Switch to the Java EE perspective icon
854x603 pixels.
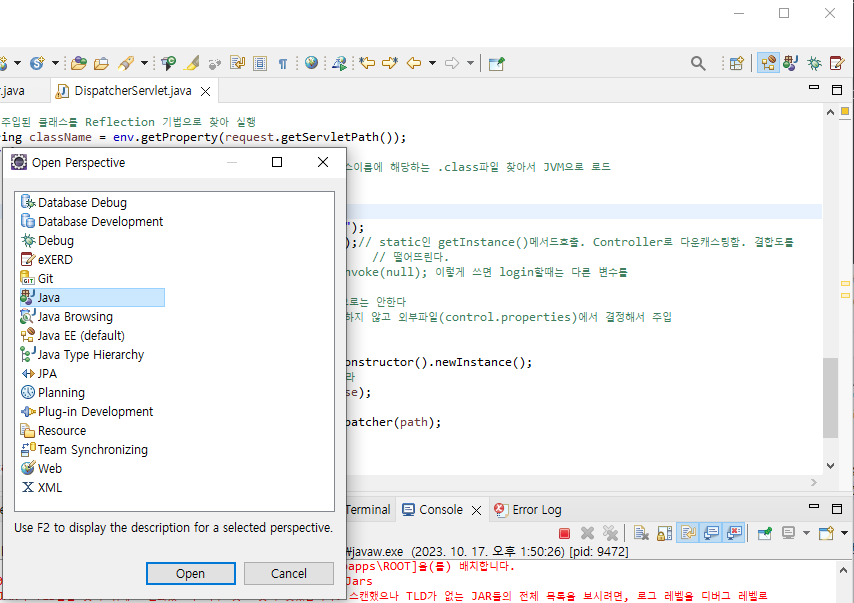pos(768,63)
